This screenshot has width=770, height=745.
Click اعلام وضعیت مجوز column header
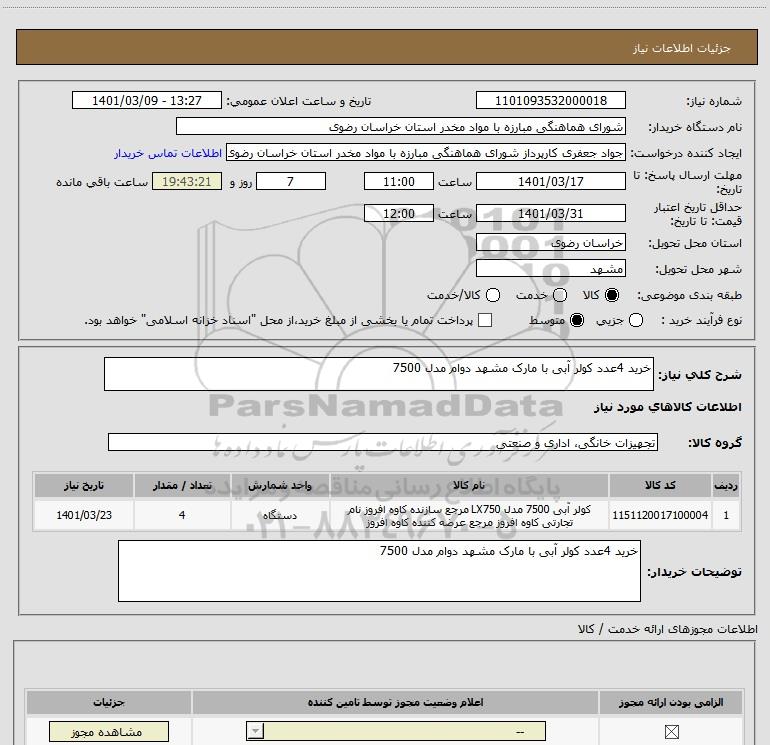click(395, 703)
